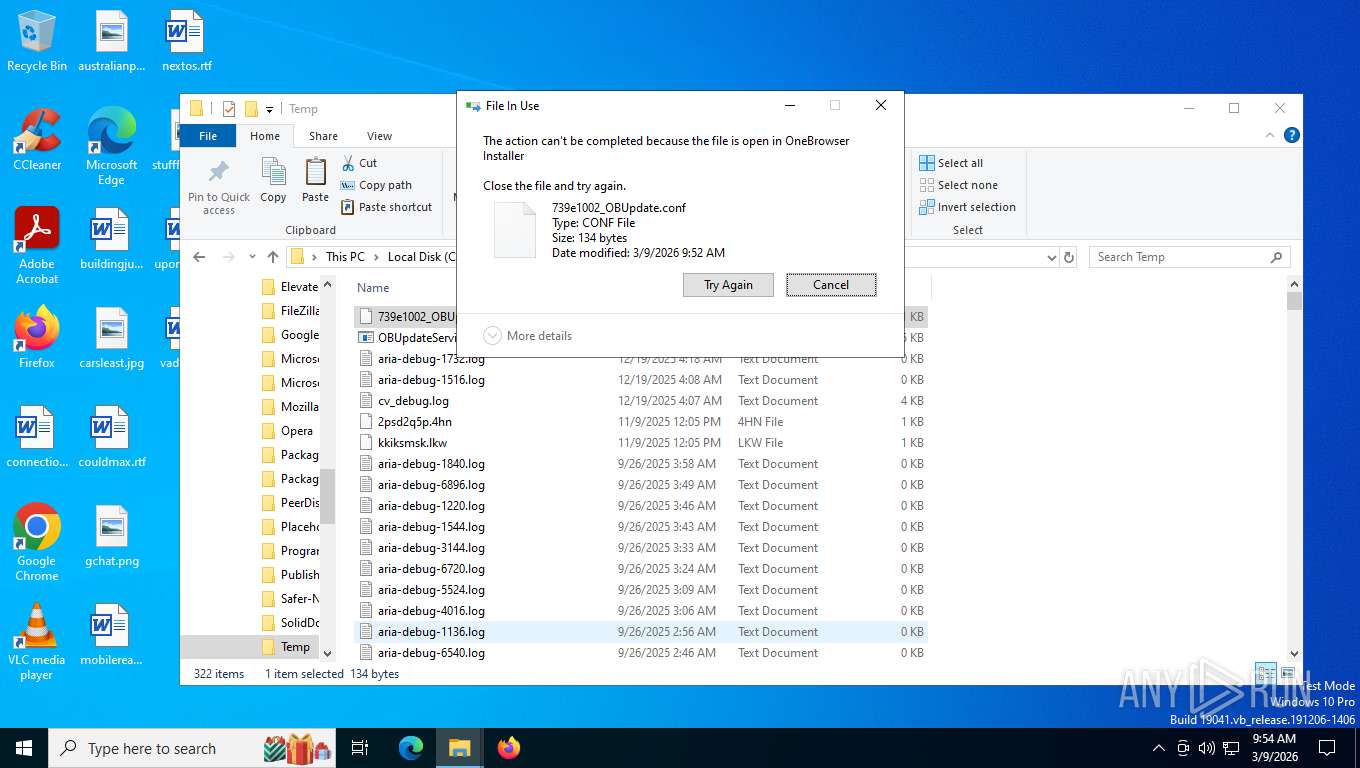Collapse the ribbon with the chevron
Viewport: 1360px width, 768px height.
tap(1271, 136)
